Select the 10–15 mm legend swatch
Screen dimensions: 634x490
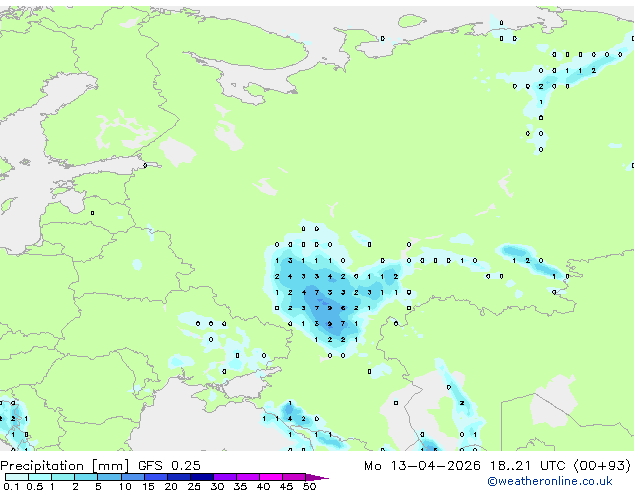point(133,477)
